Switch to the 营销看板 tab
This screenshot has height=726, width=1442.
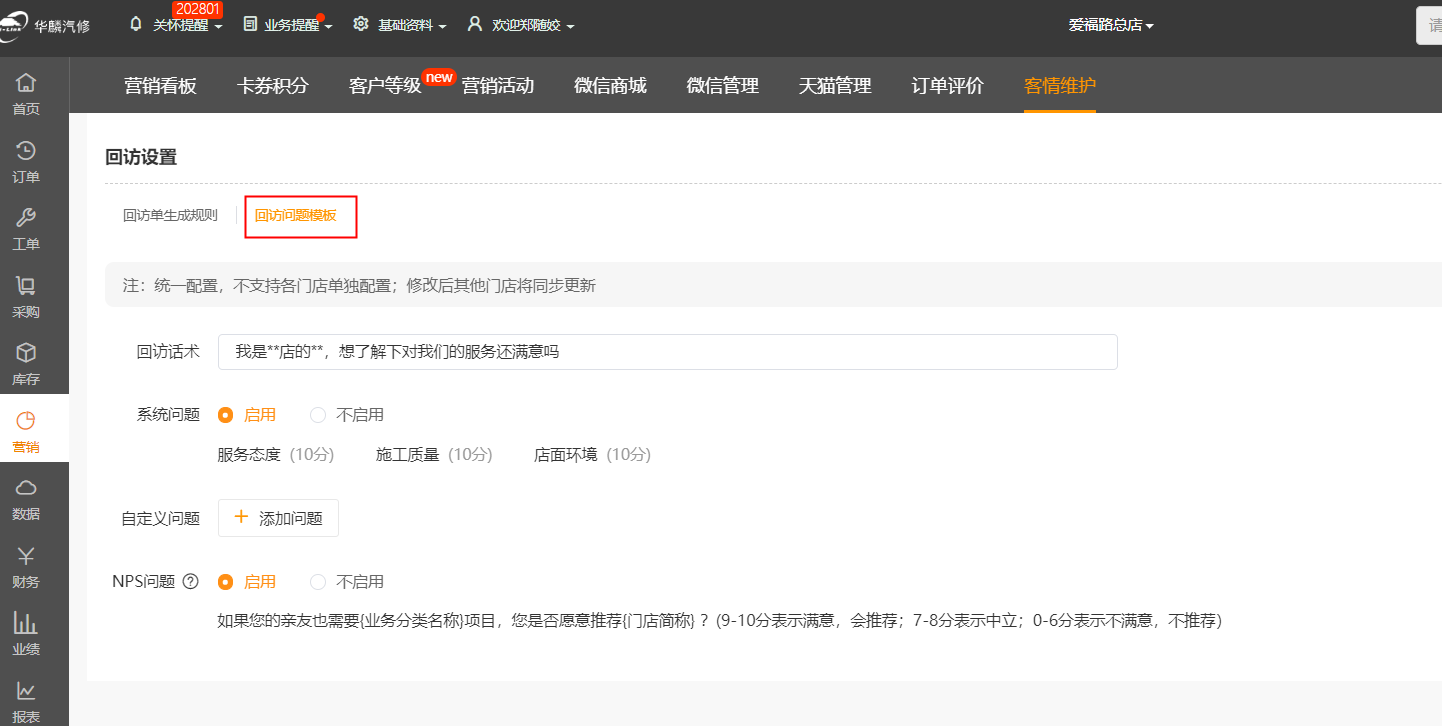click(160, 86)
